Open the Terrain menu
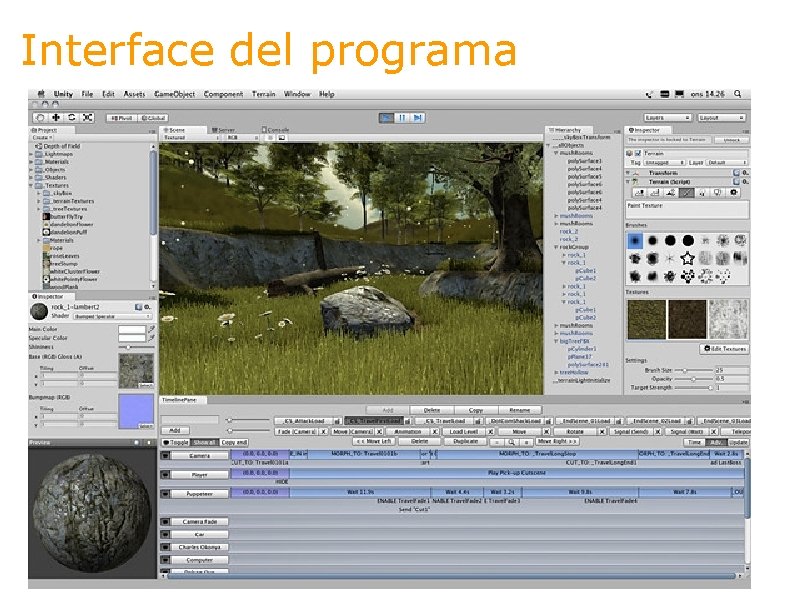800x600 pixels. tap(263, 94)
